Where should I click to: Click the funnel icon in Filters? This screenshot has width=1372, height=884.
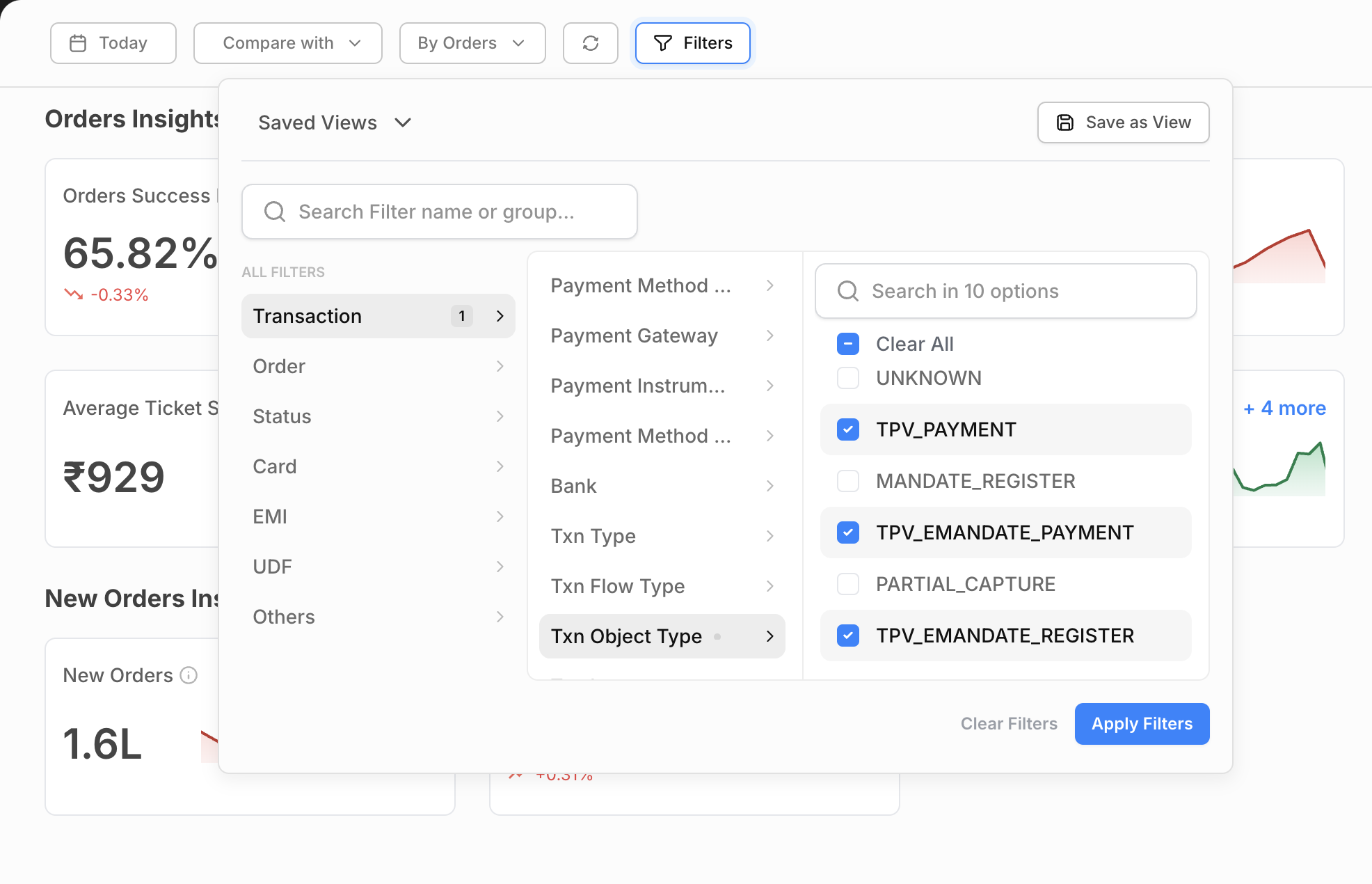click(x=662, y=43)
